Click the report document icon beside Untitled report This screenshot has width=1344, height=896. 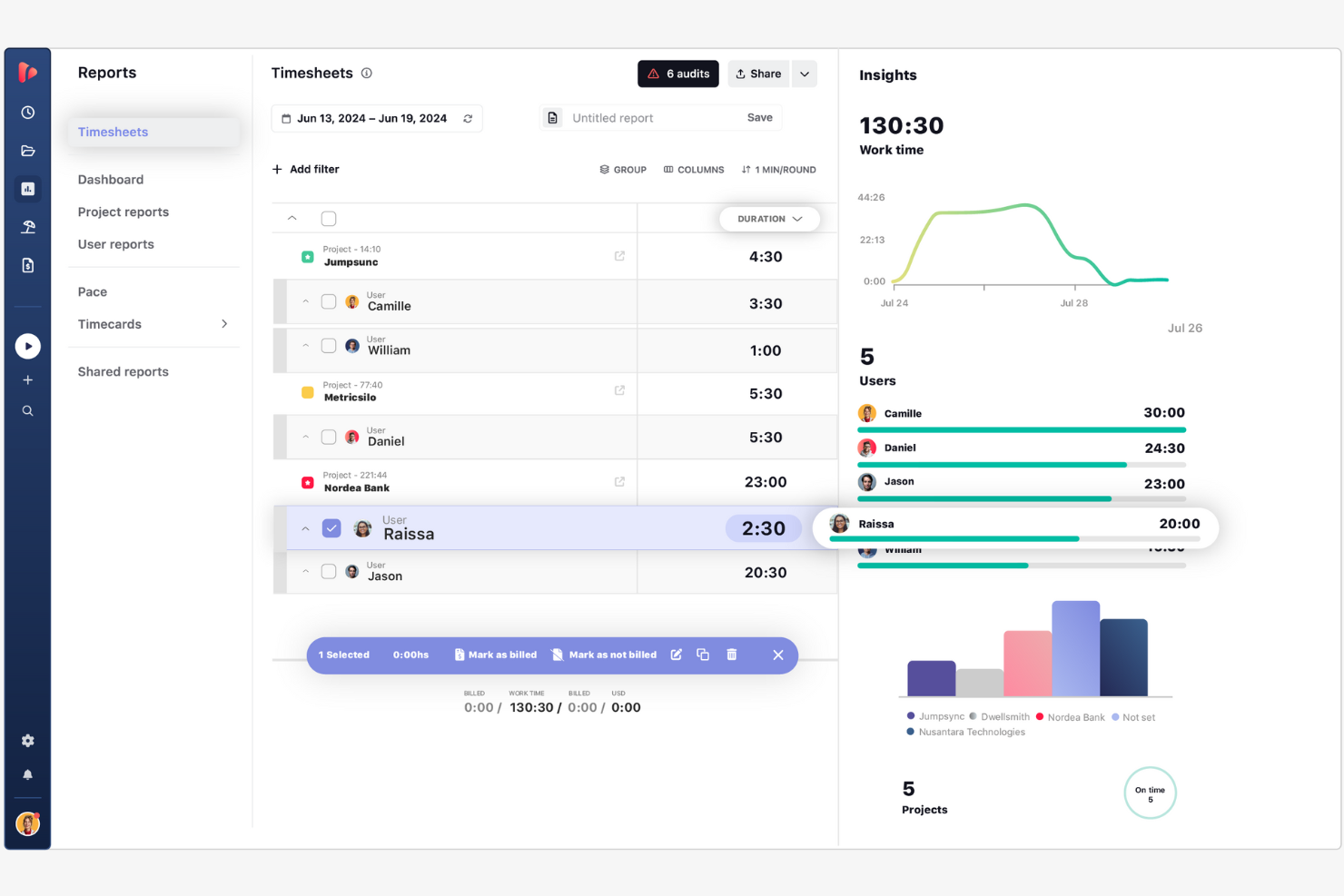(x=552, y=118)
